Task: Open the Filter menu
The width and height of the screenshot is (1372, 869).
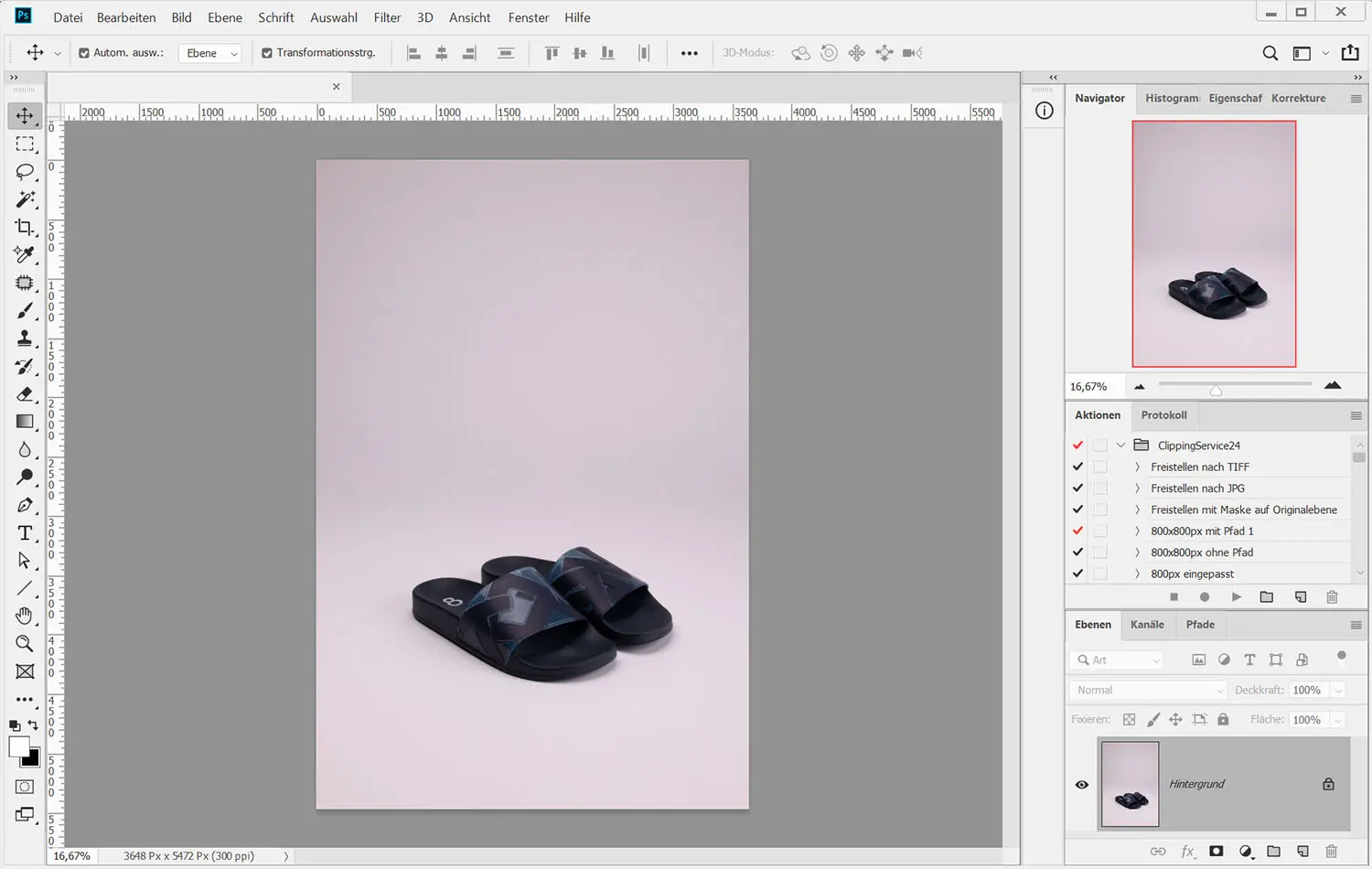Action: 387,17
